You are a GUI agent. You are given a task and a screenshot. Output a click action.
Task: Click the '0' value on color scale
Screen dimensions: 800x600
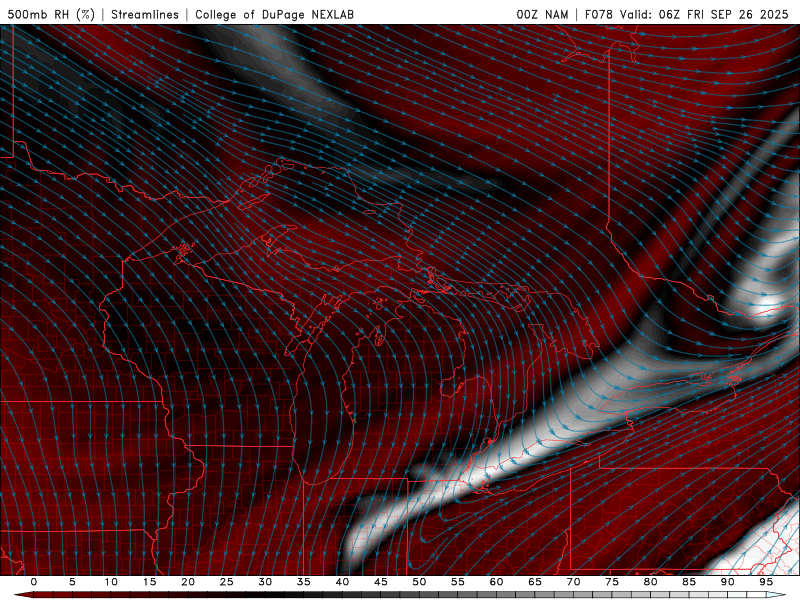click(34, 582)
